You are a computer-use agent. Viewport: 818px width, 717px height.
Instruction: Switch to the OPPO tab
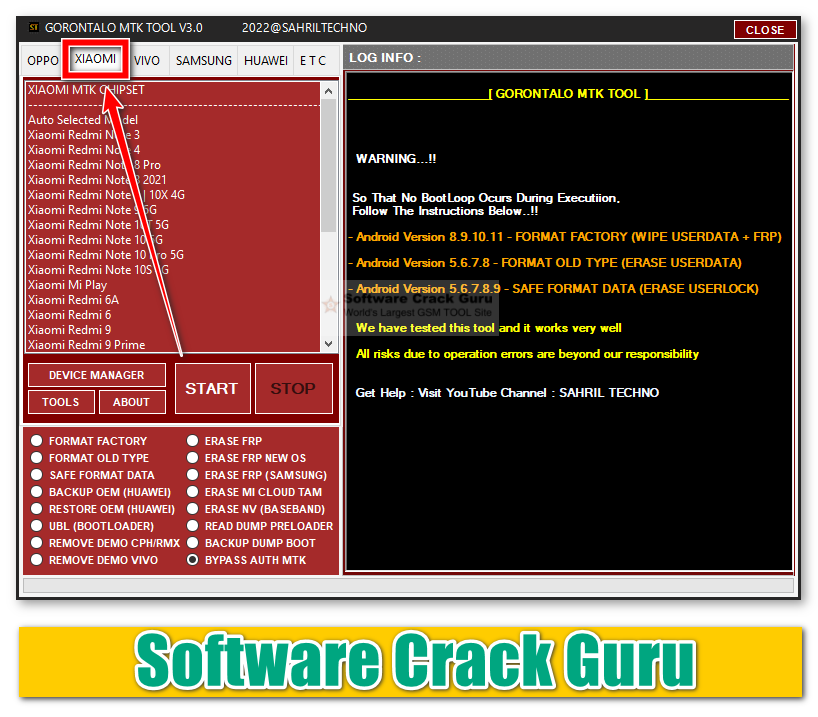tap(43, 61)
